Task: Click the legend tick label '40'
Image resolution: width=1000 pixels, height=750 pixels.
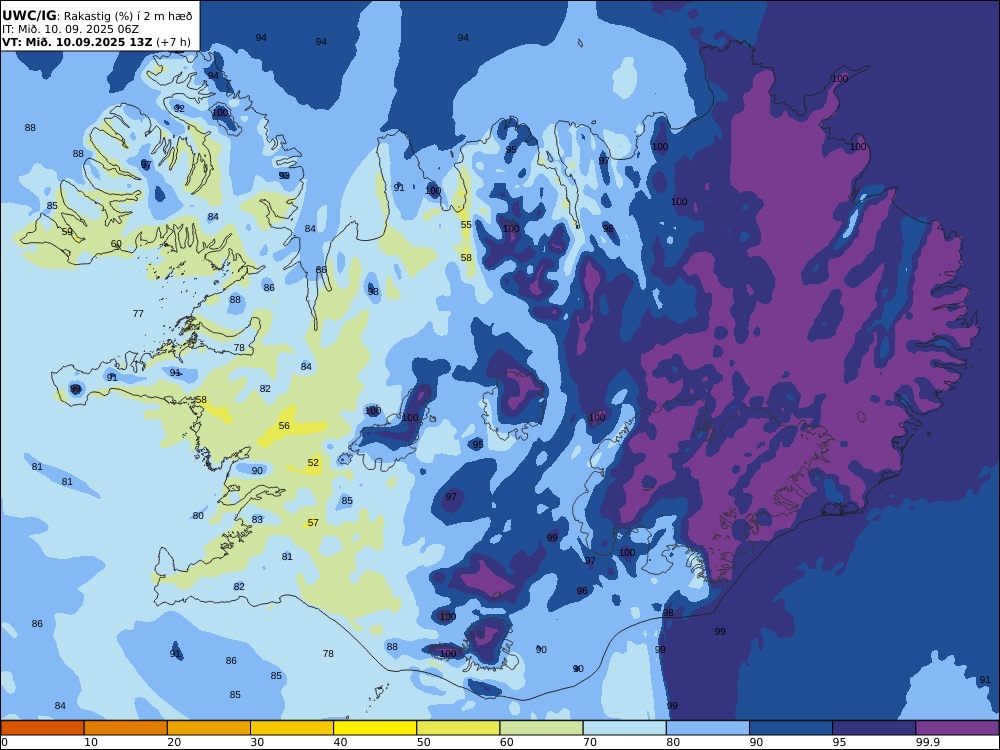Action: point(341,742)
